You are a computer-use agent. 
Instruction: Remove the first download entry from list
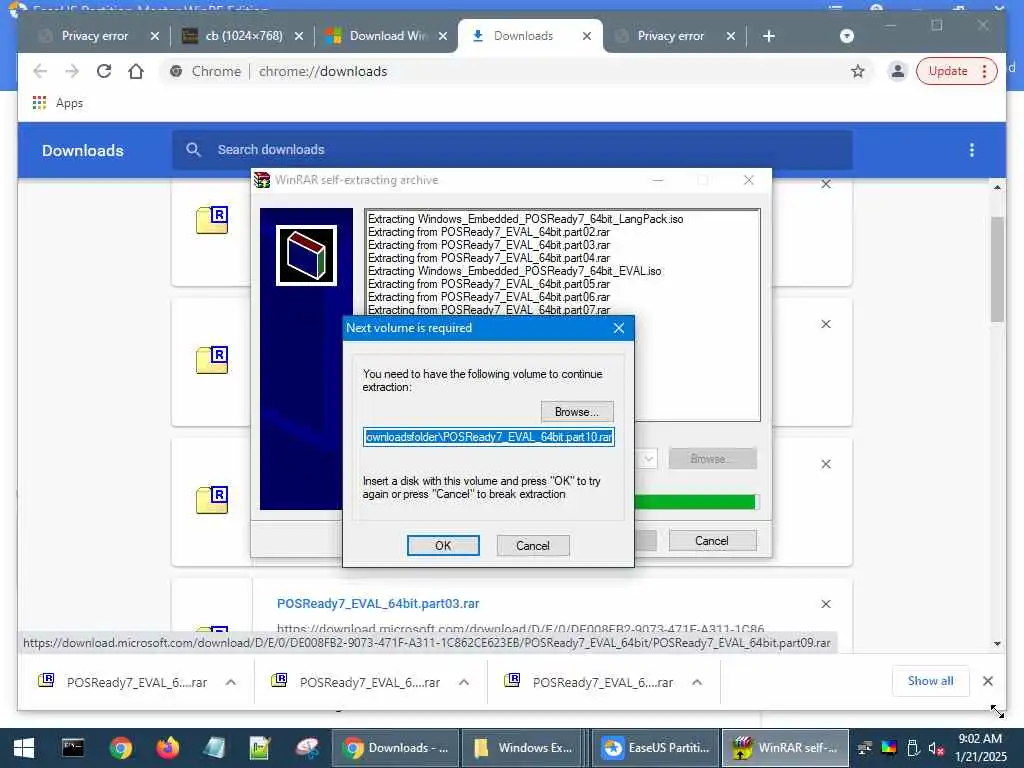pyautogui.click(x=826, y=184)
